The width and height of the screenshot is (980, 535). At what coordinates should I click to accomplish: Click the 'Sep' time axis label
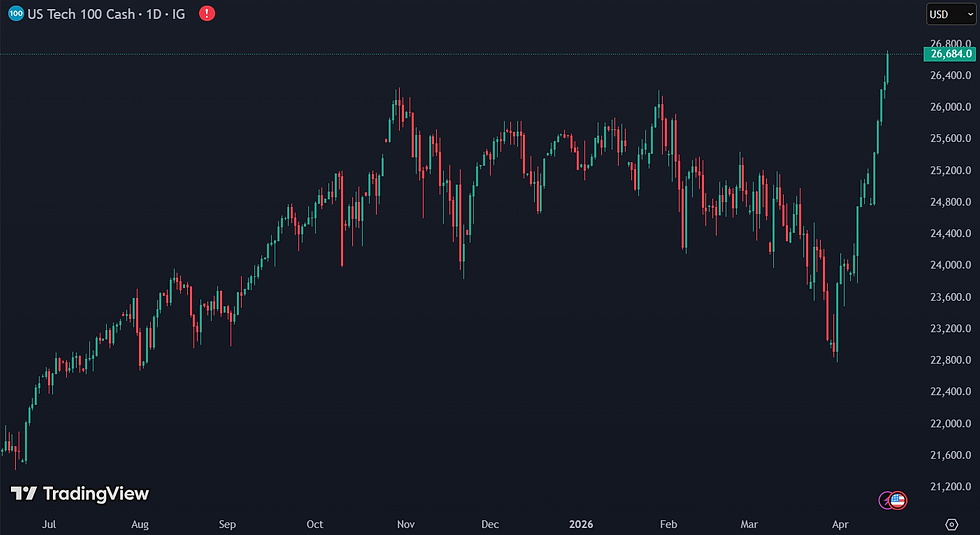(228, 524)
